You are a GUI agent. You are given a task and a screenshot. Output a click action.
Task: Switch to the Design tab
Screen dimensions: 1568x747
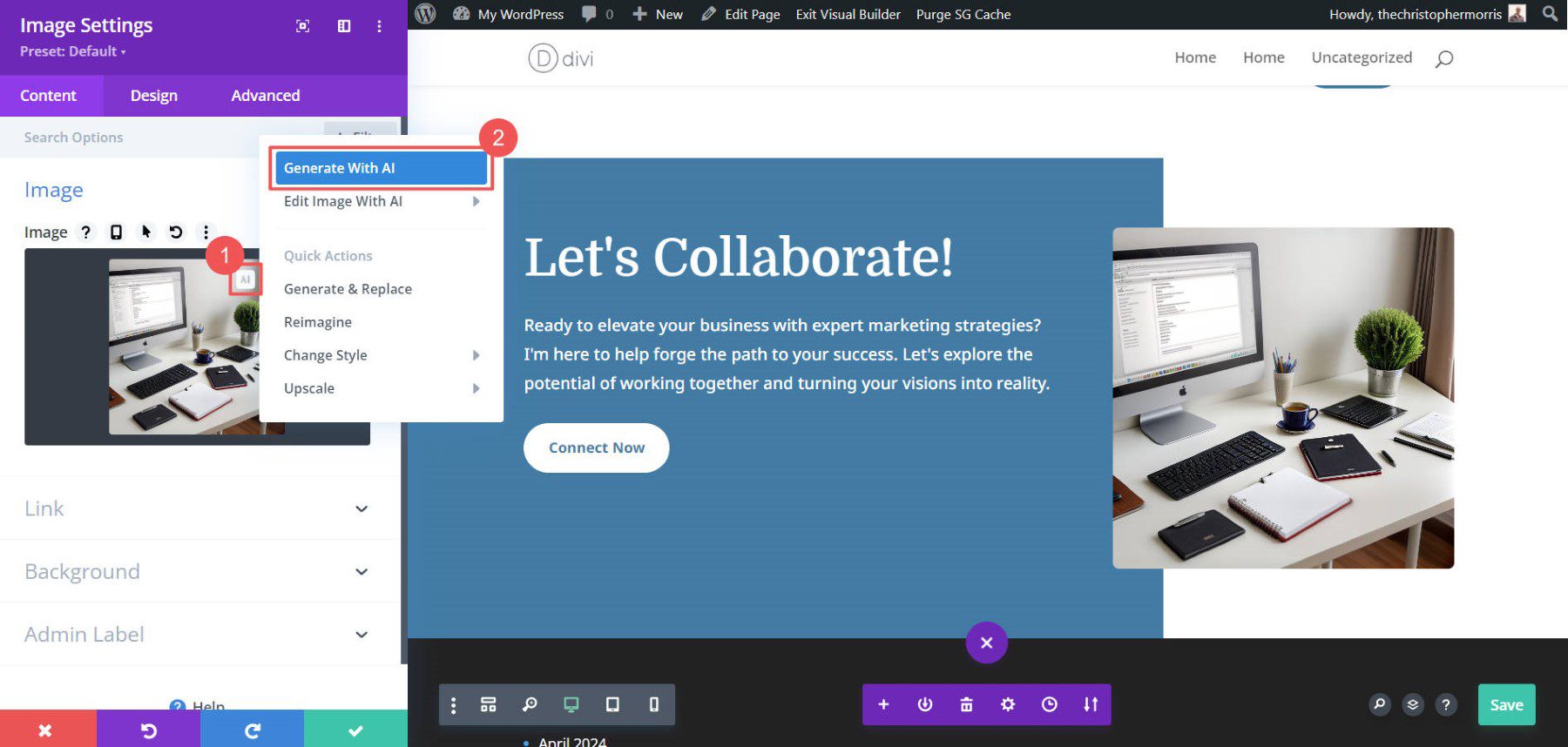pos(154,95)
